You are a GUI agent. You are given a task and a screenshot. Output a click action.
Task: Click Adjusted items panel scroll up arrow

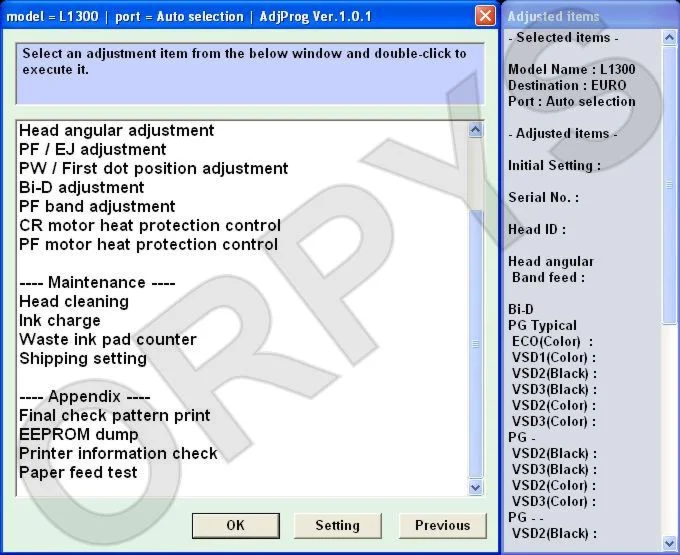pos(670,38)
